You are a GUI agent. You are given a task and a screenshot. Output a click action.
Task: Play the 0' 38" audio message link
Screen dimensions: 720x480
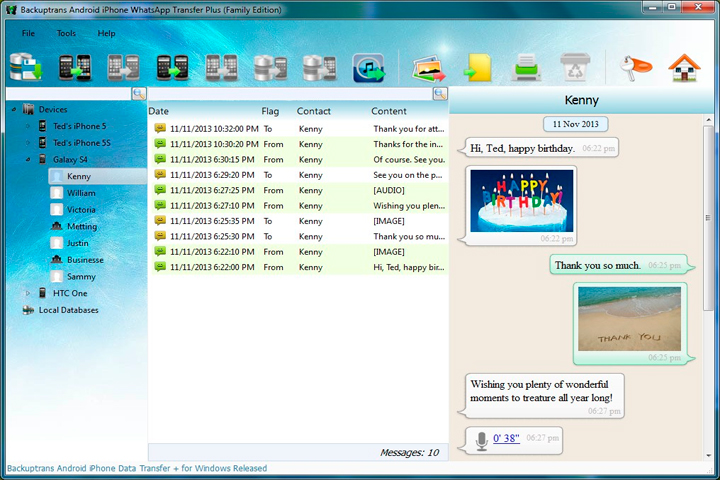tap(506, 438)
